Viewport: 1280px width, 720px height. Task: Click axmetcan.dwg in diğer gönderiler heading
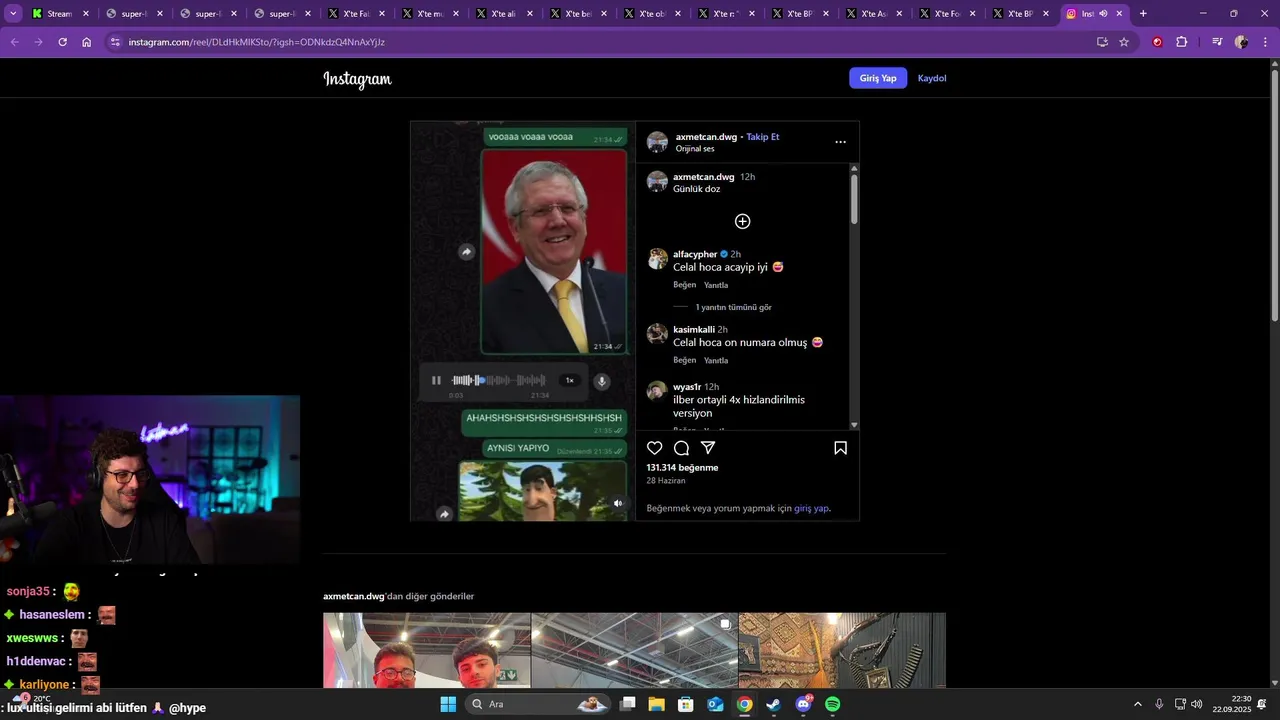coord(354,596)
